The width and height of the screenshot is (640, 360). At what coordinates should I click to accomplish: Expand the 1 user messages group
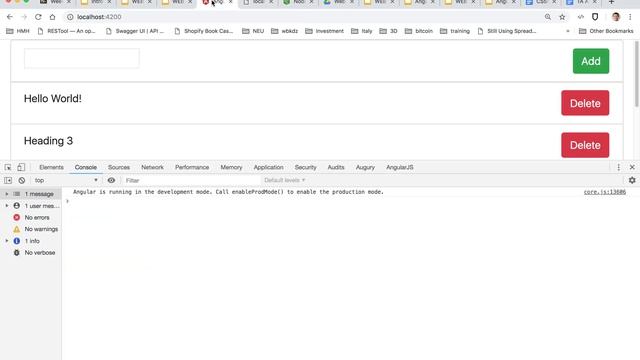pos(7,206)
